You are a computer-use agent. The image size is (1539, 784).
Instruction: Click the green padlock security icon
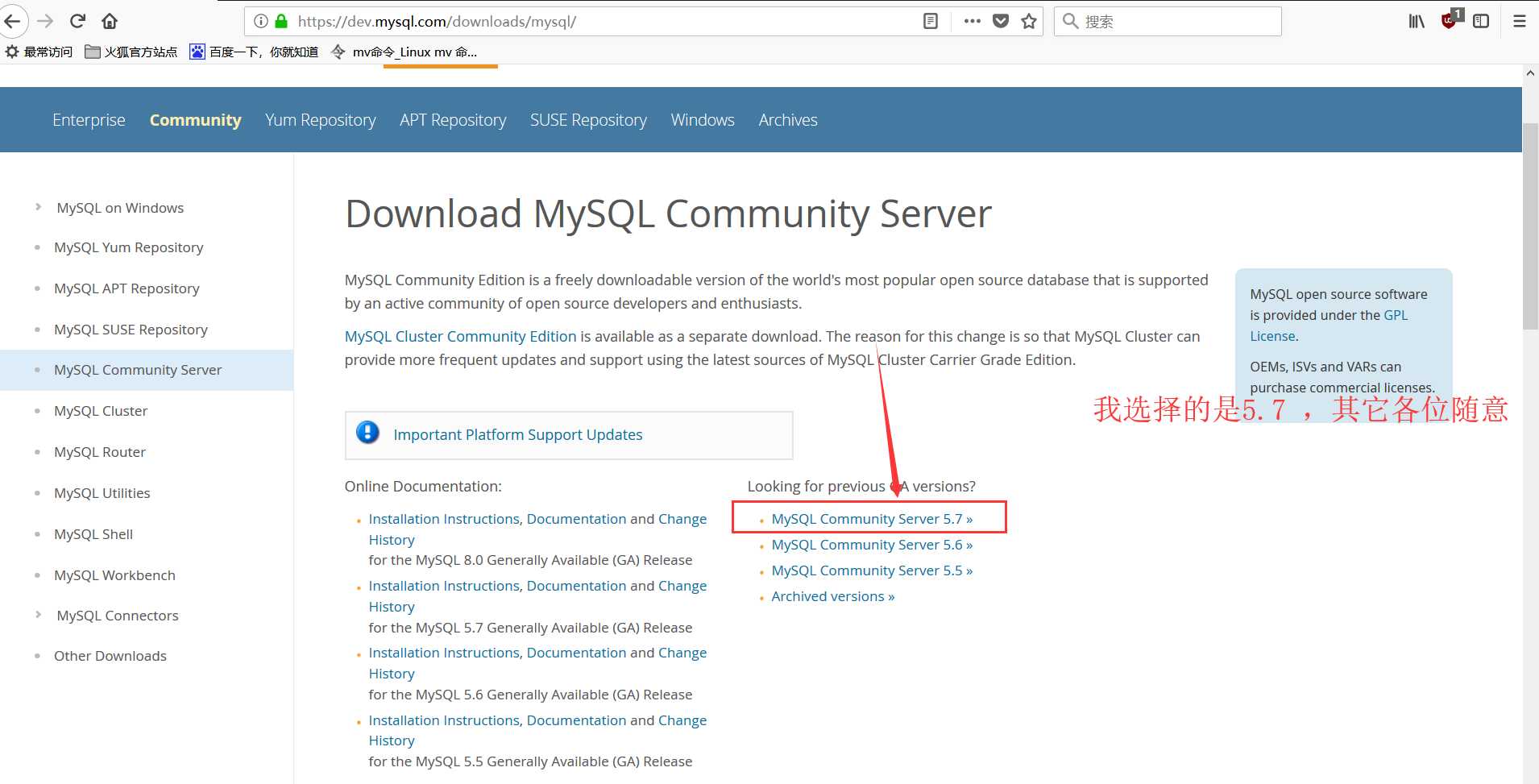click(x=281, y=21)
